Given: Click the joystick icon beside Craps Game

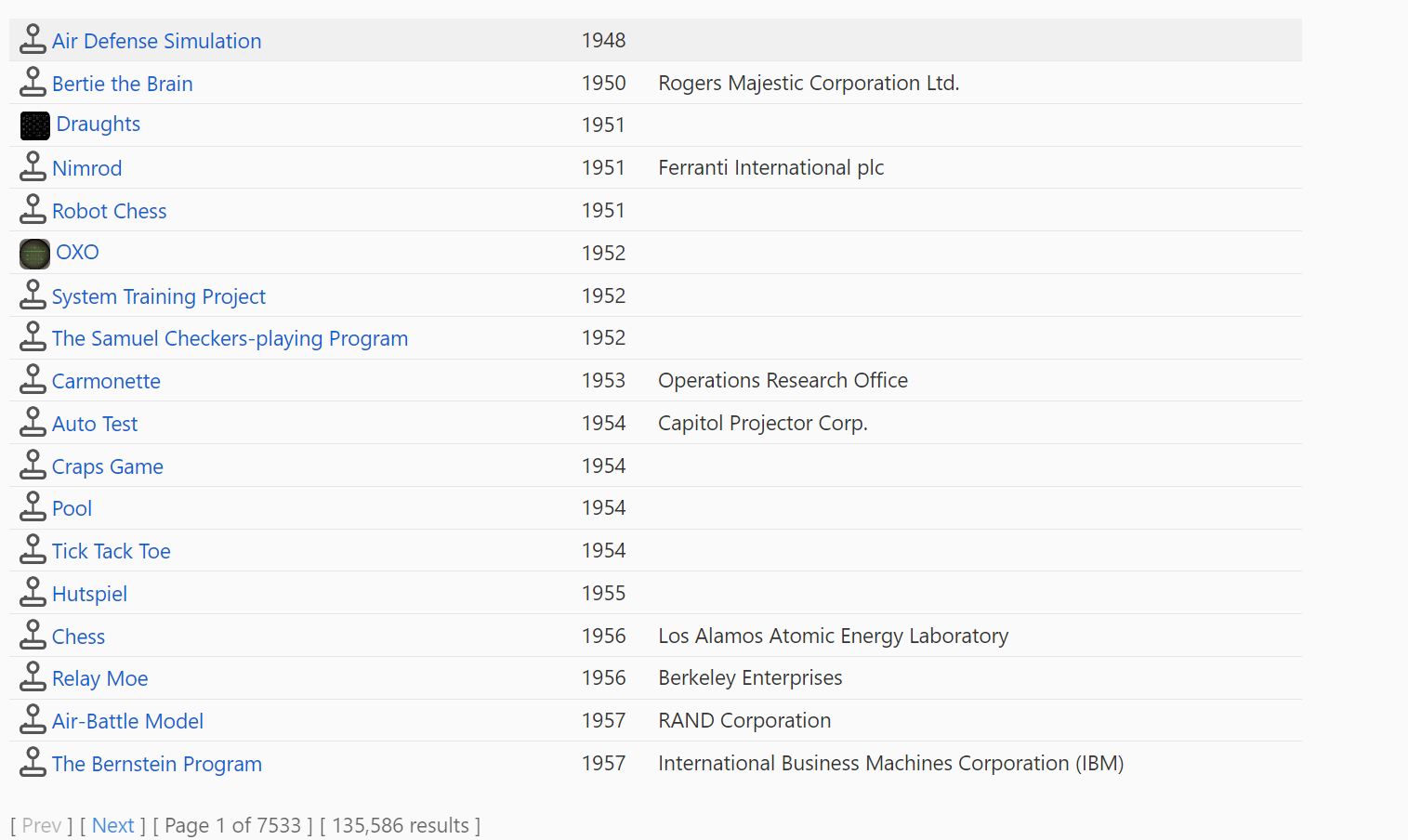Looking at the screenshot, I should tap(33, 465).
